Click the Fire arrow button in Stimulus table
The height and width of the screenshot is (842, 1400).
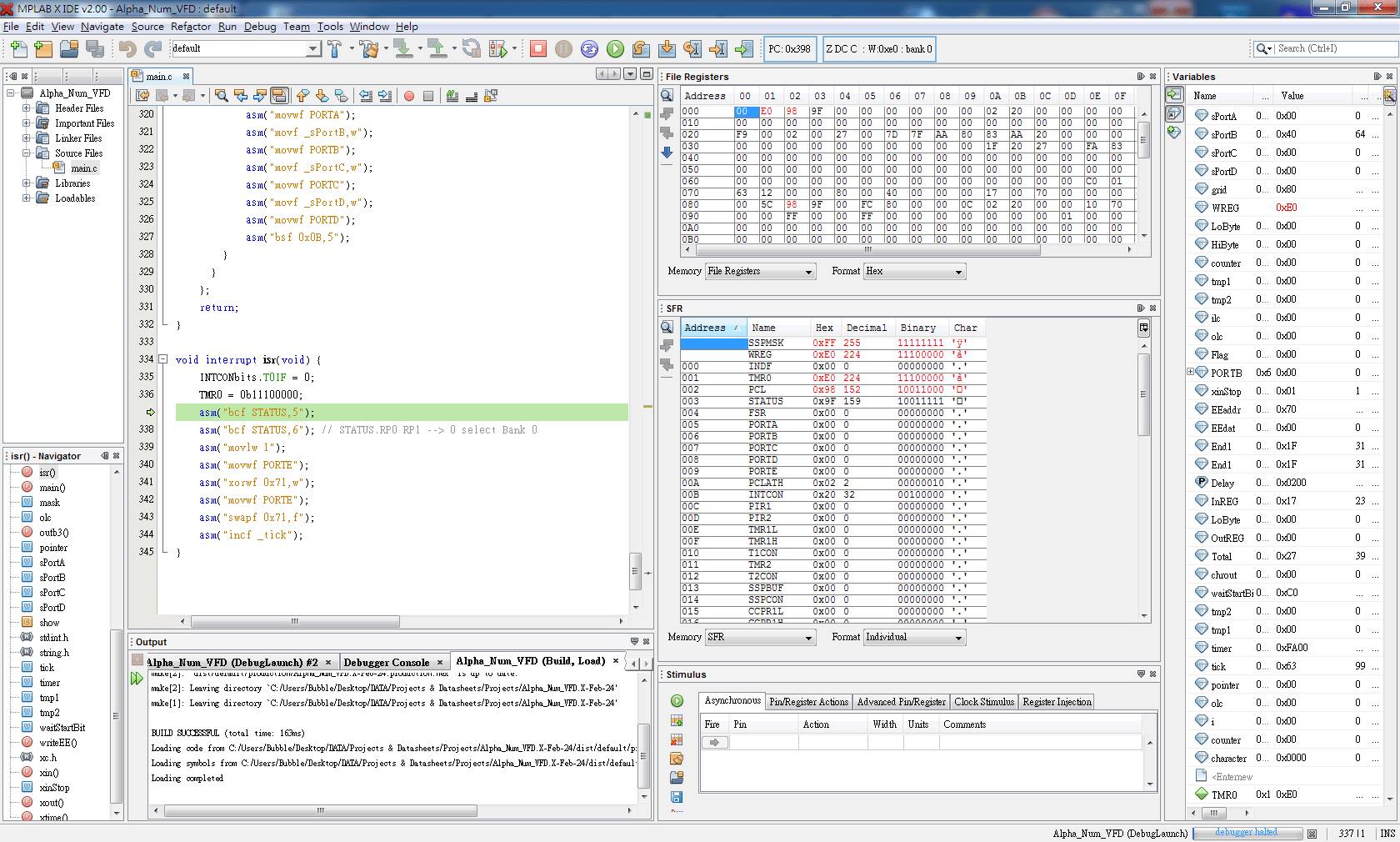pos(715,742)
